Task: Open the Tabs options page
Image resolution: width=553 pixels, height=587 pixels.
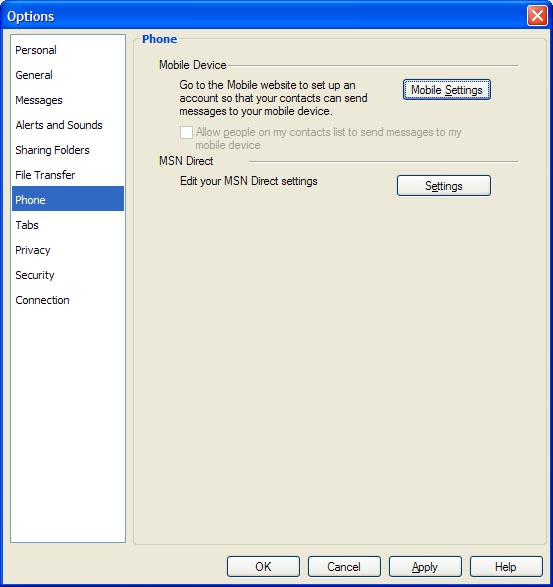Action: pos(68,225)
